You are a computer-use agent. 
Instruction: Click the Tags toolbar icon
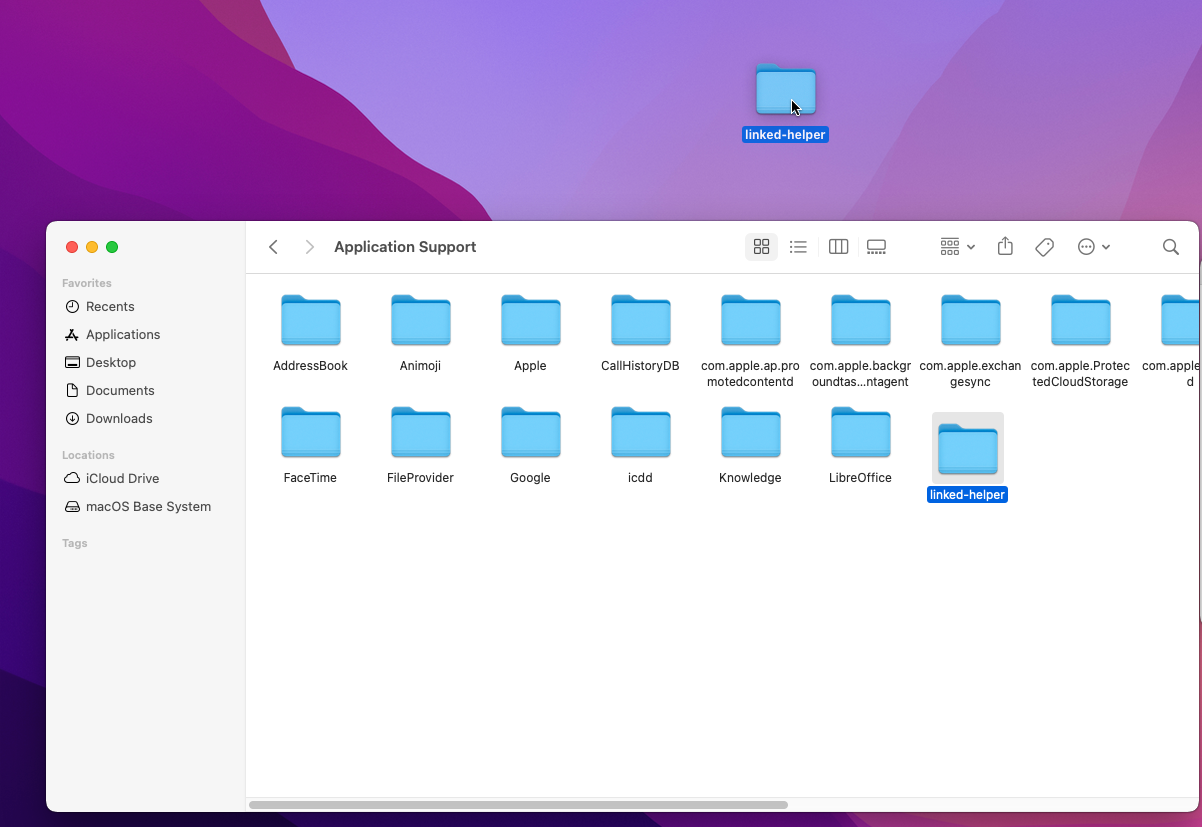coord(1044,247)
